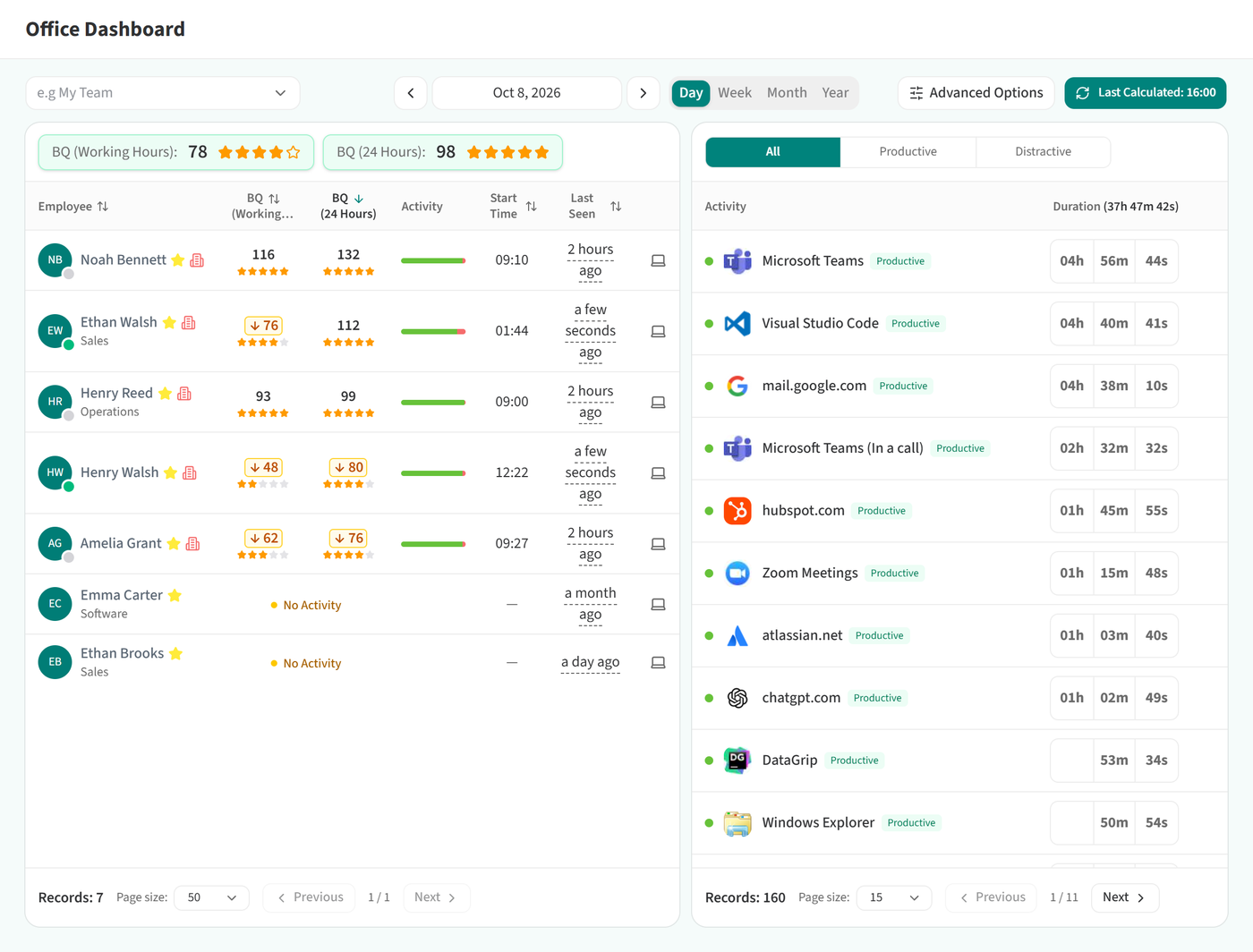Viewport: 1253px width, 952px height.
Task: Show only Distractive activities
Action: 1043,152
